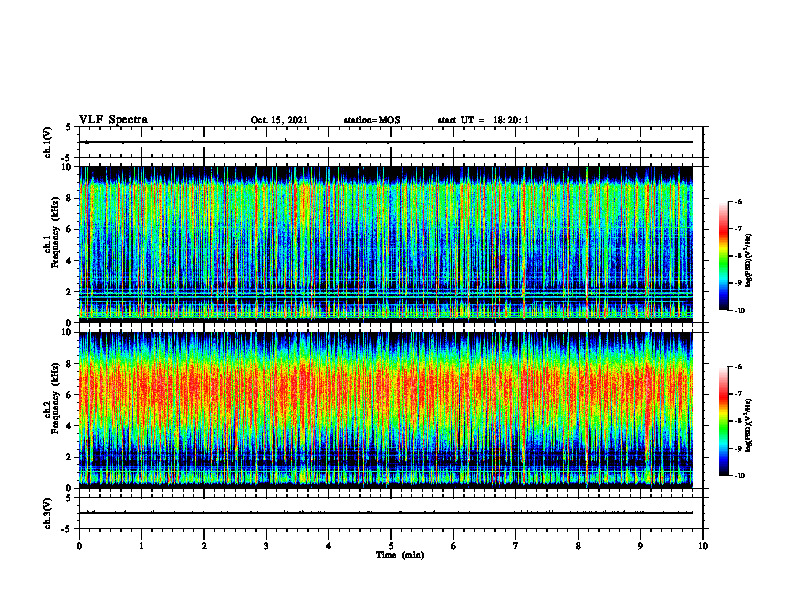This screenshot has width=792, height=612.
Task: Click time axis tick label '2'
Action: click(204, 546)
